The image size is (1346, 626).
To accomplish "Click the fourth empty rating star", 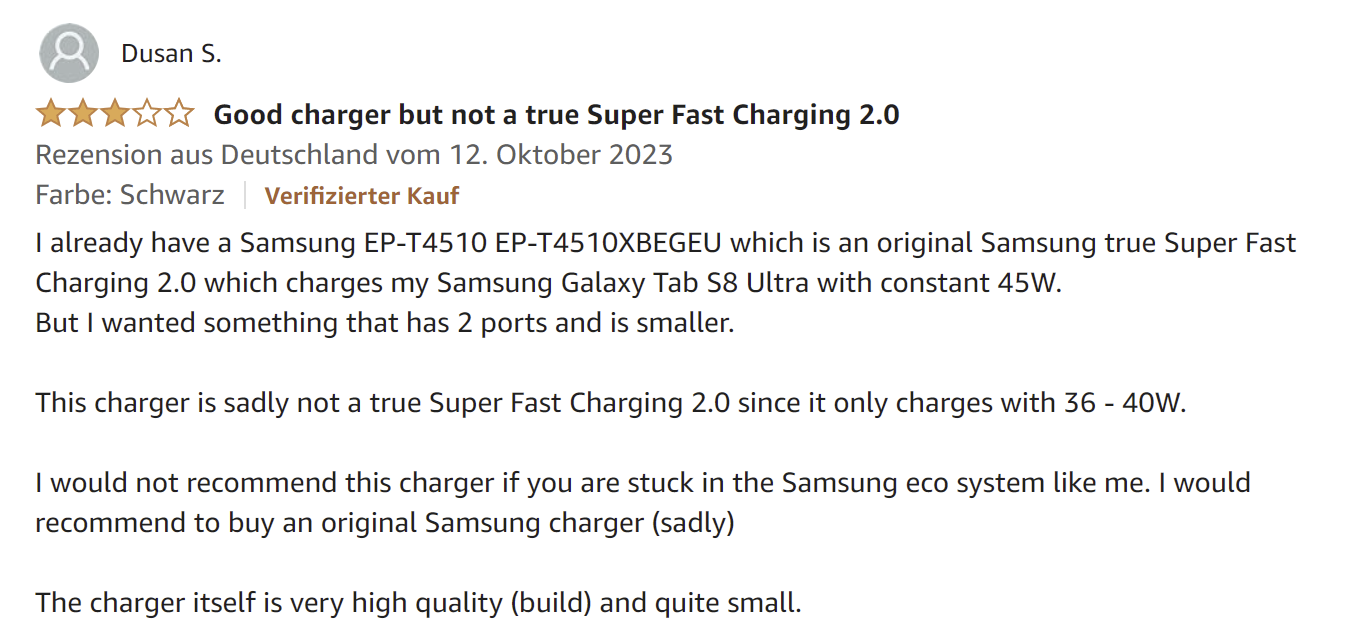I will coord(147,115).
